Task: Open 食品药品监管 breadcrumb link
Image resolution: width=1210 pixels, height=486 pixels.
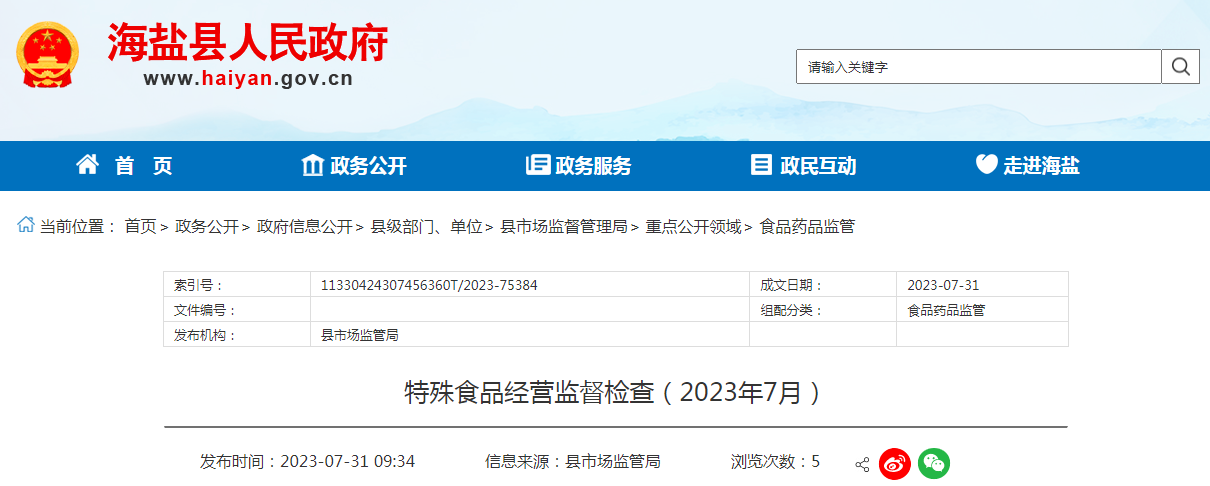Action: [807, 227]
